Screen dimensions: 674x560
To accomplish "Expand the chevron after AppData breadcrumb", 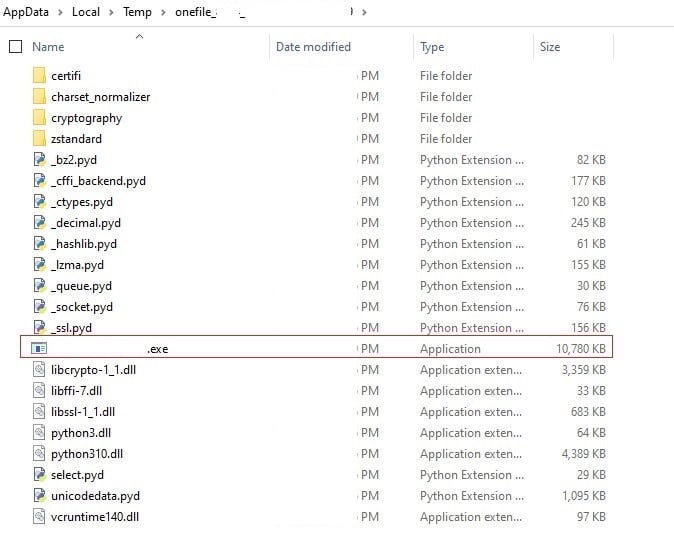I will [59, 12].
